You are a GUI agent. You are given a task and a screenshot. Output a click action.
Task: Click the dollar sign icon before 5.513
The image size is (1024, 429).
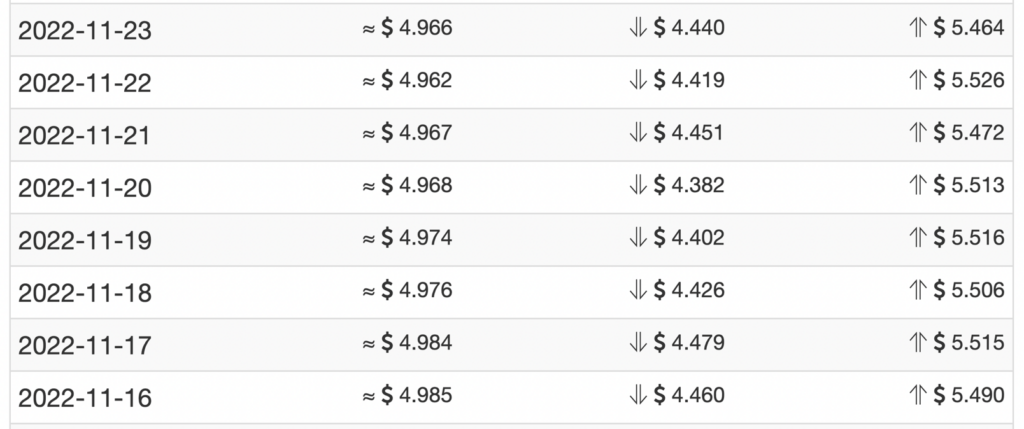(x=940, y=185)
